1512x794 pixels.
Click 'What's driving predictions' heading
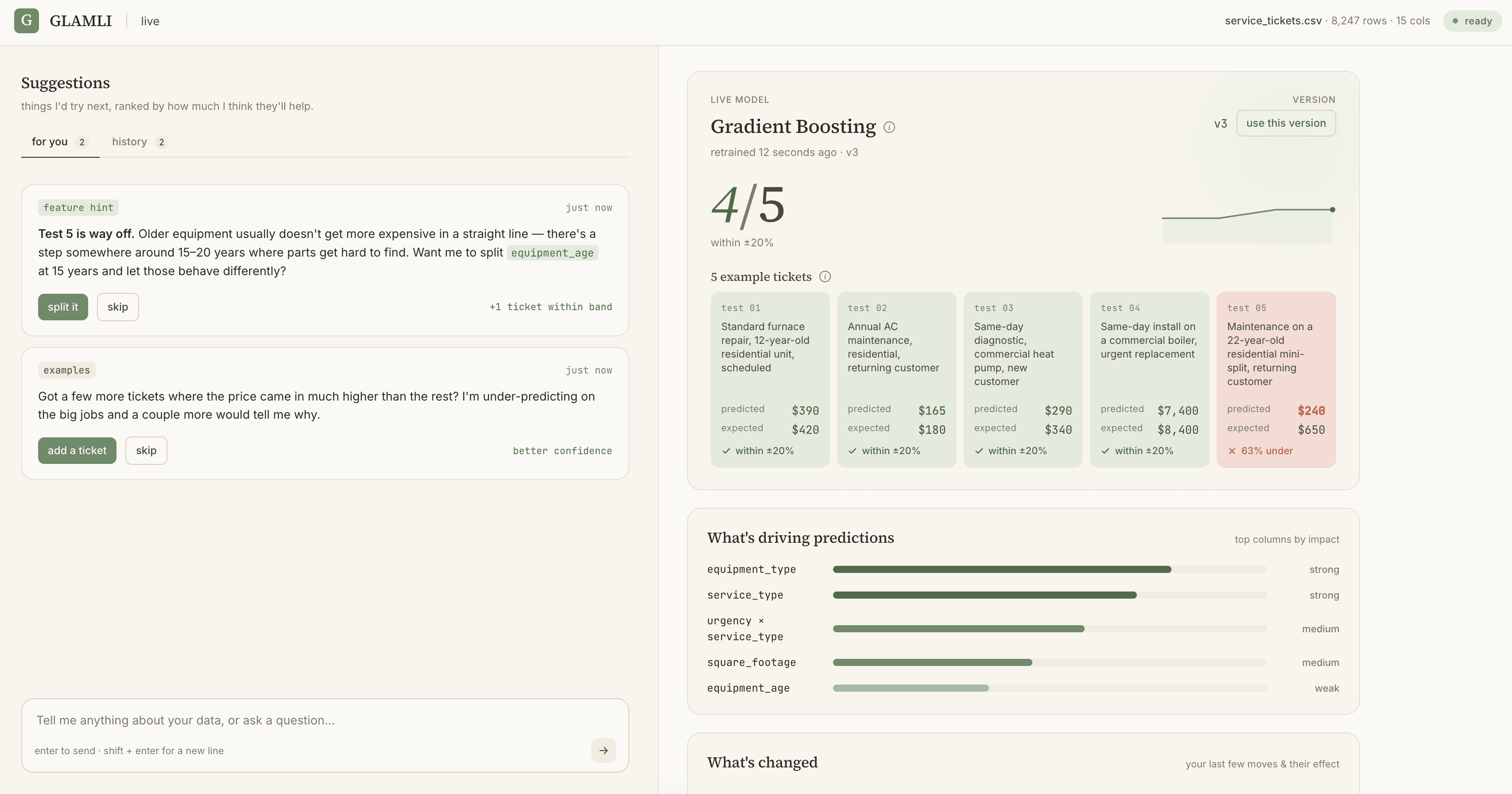tap(801, 538)
